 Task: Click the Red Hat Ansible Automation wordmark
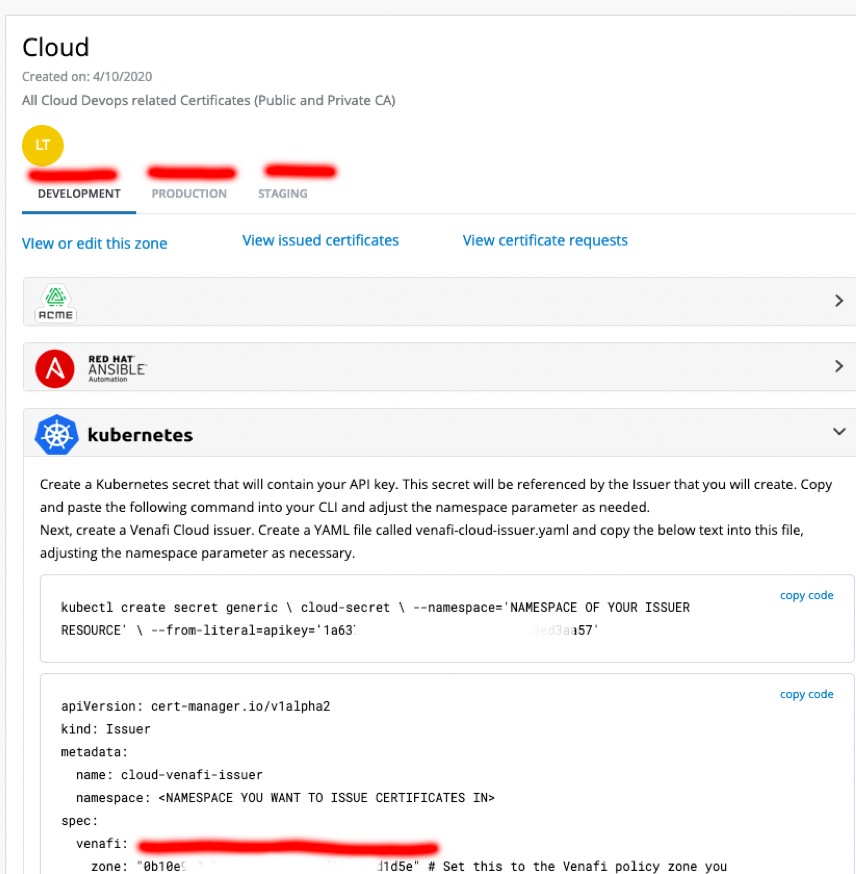117,366
